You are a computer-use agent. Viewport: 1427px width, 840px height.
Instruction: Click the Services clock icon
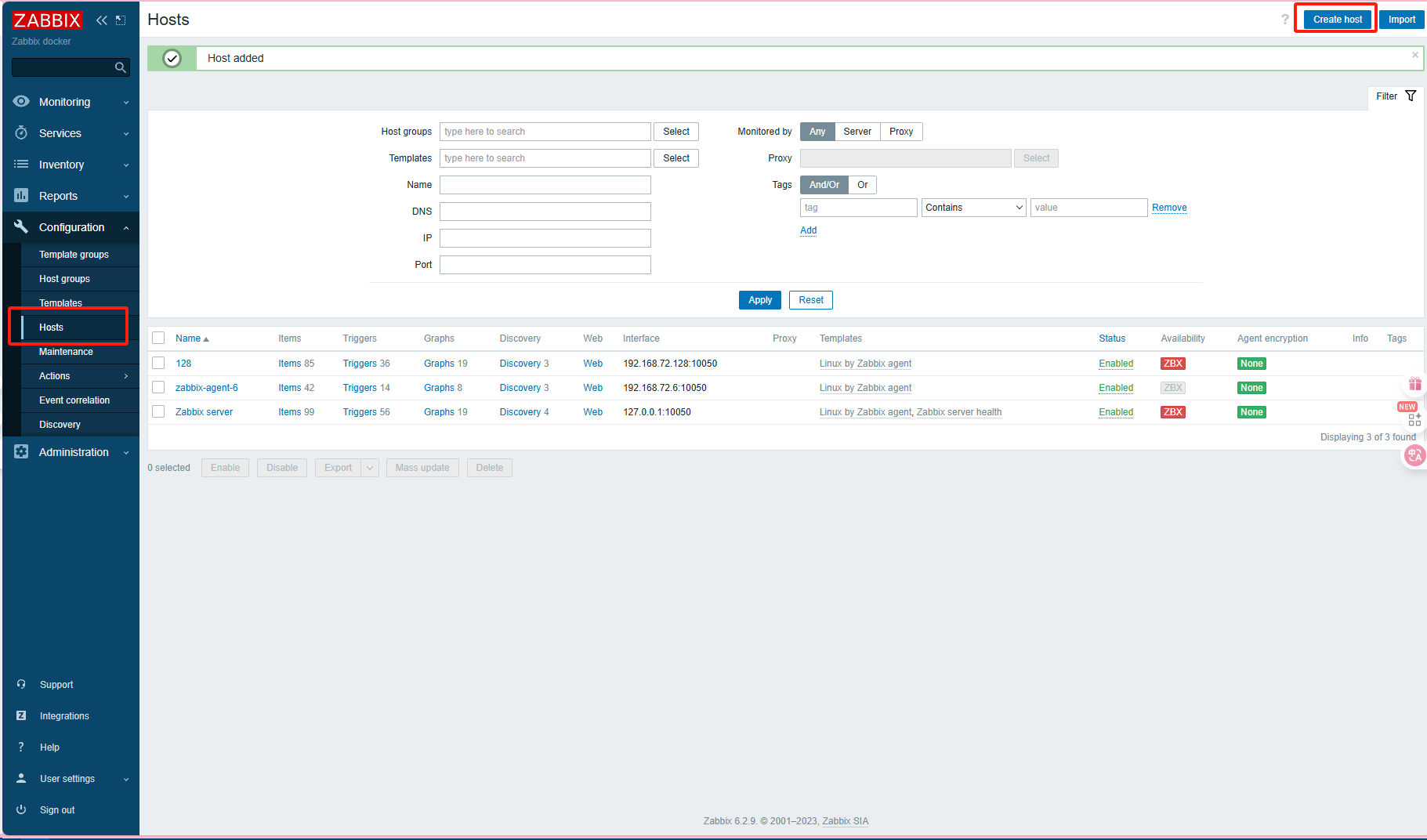pyautogui.click(x=21, y=133)
